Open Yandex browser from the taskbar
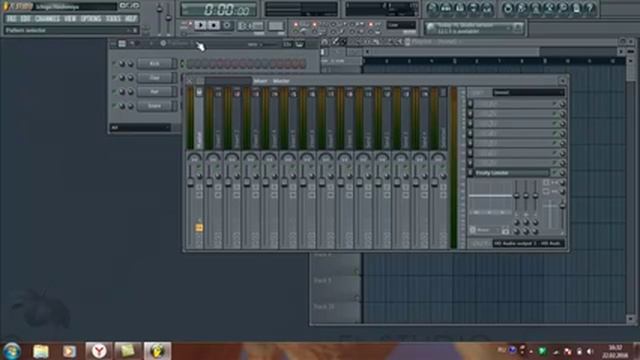 tap(98, 351)
